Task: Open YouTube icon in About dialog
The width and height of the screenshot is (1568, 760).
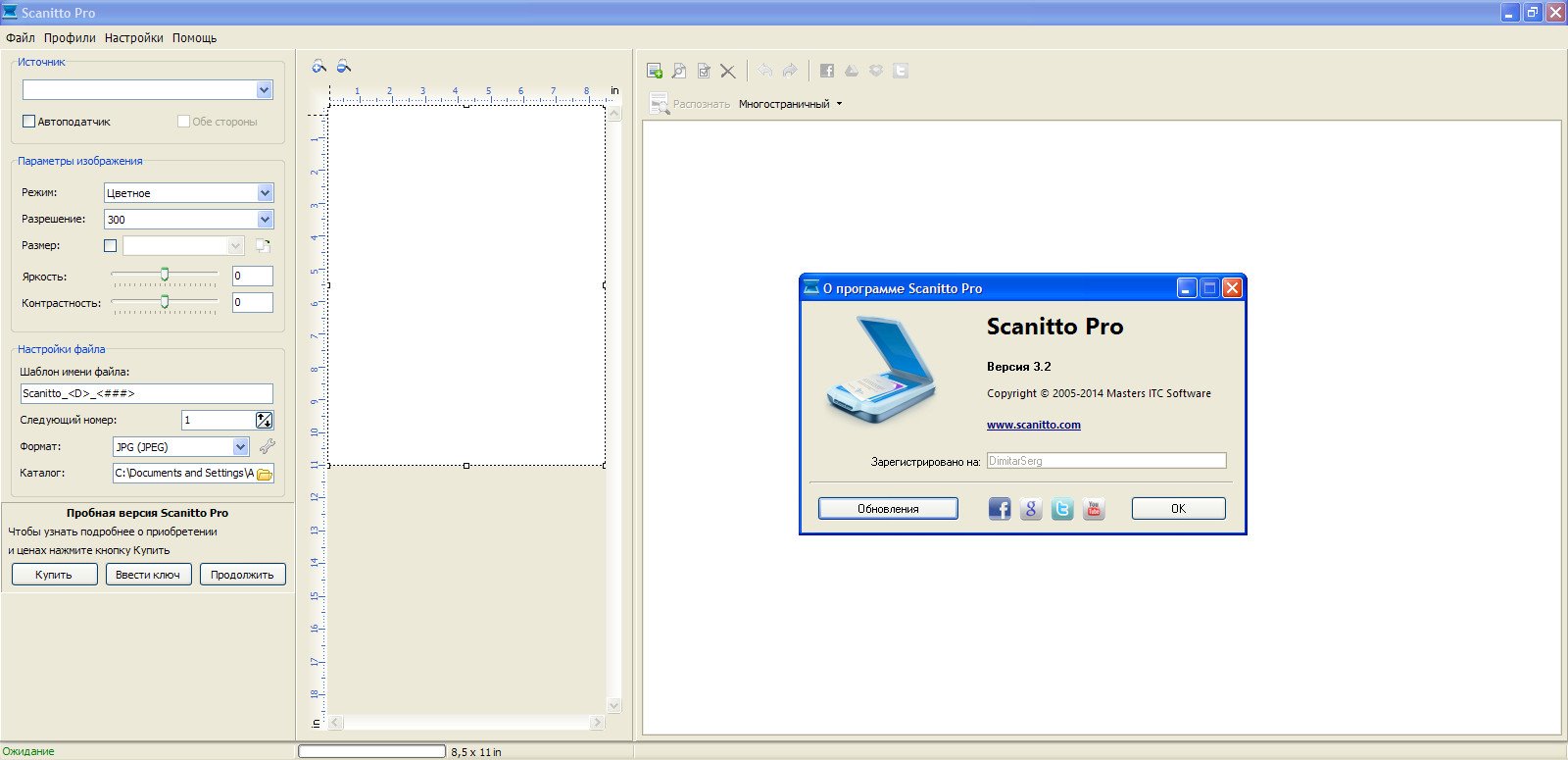Action: [x=1094, y=508]
